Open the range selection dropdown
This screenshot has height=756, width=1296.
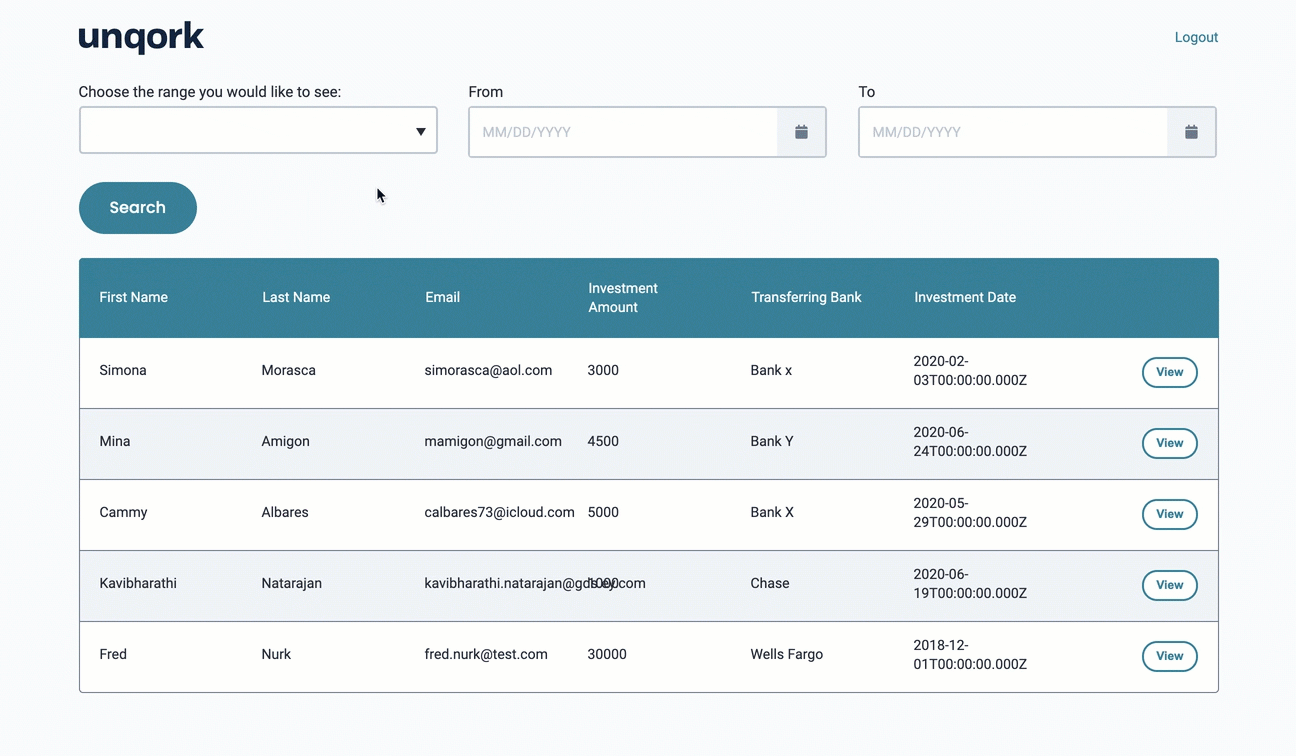pos(258,130)
